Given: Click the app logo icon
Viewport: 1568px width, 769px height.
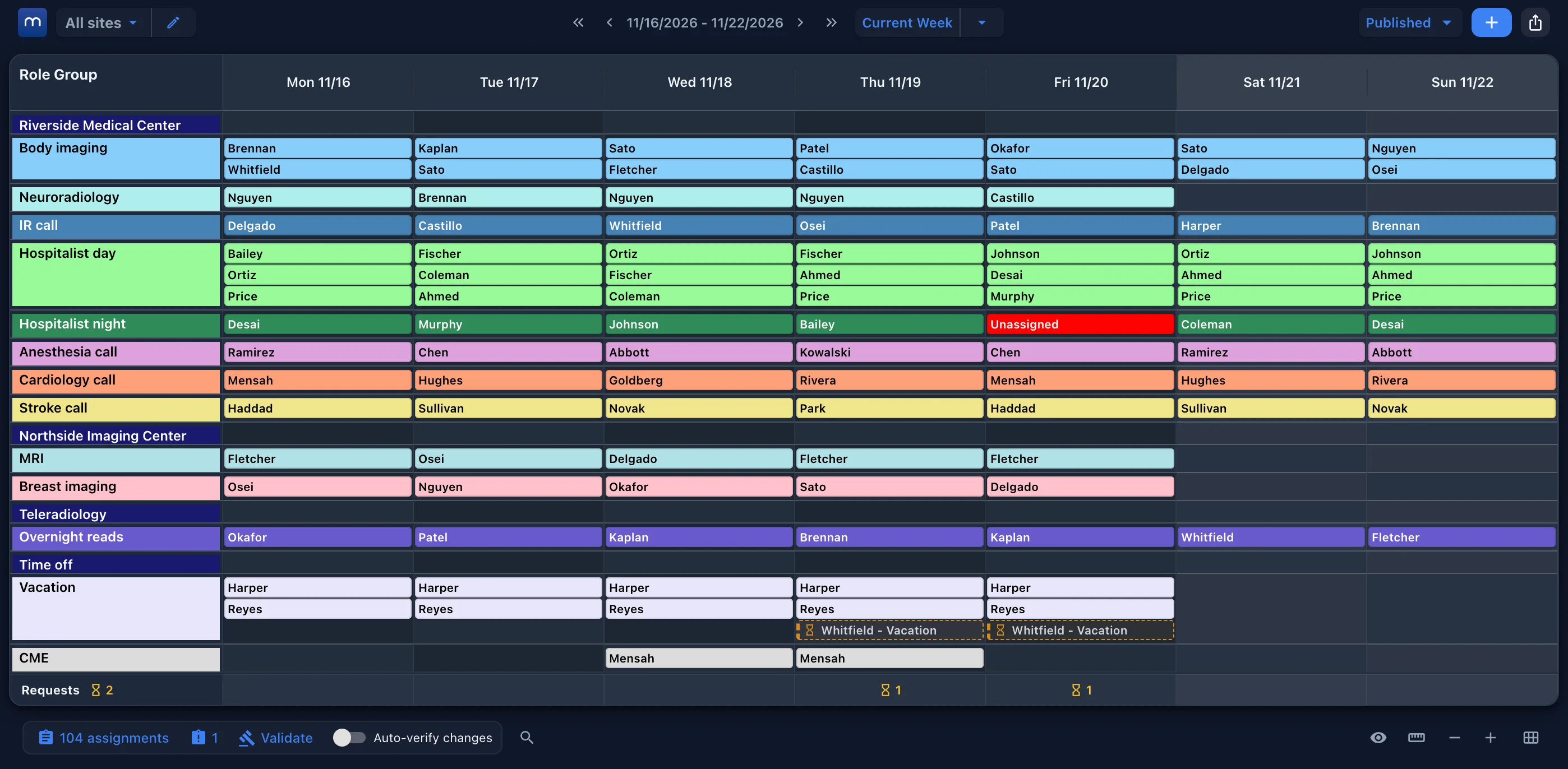Looking at the screenshot, I should [x=33, y=22].
